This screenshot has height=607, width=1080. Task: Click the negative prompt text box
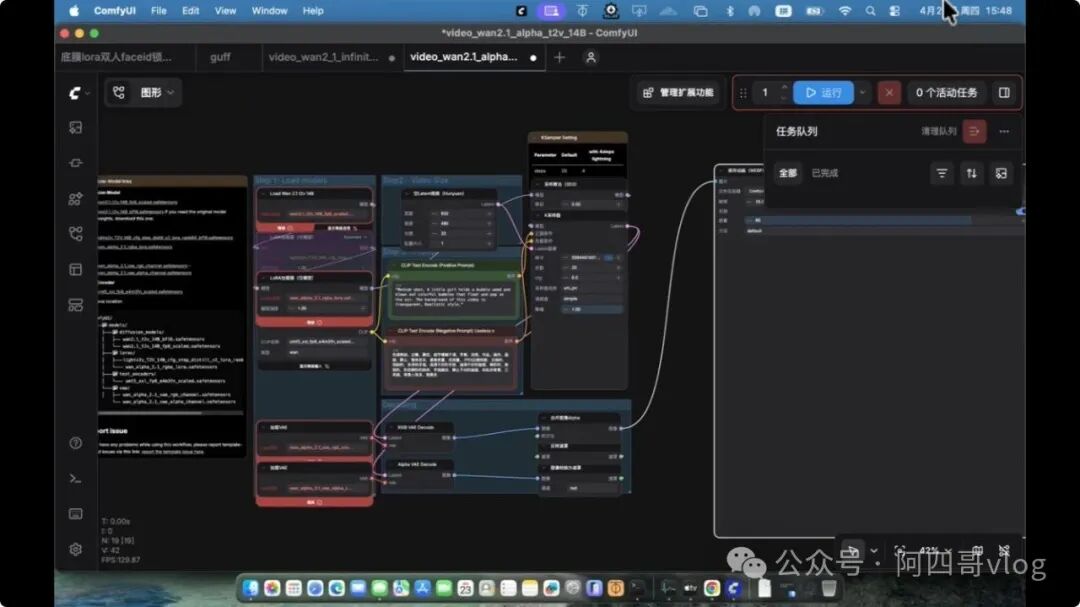tap(452, 363)
